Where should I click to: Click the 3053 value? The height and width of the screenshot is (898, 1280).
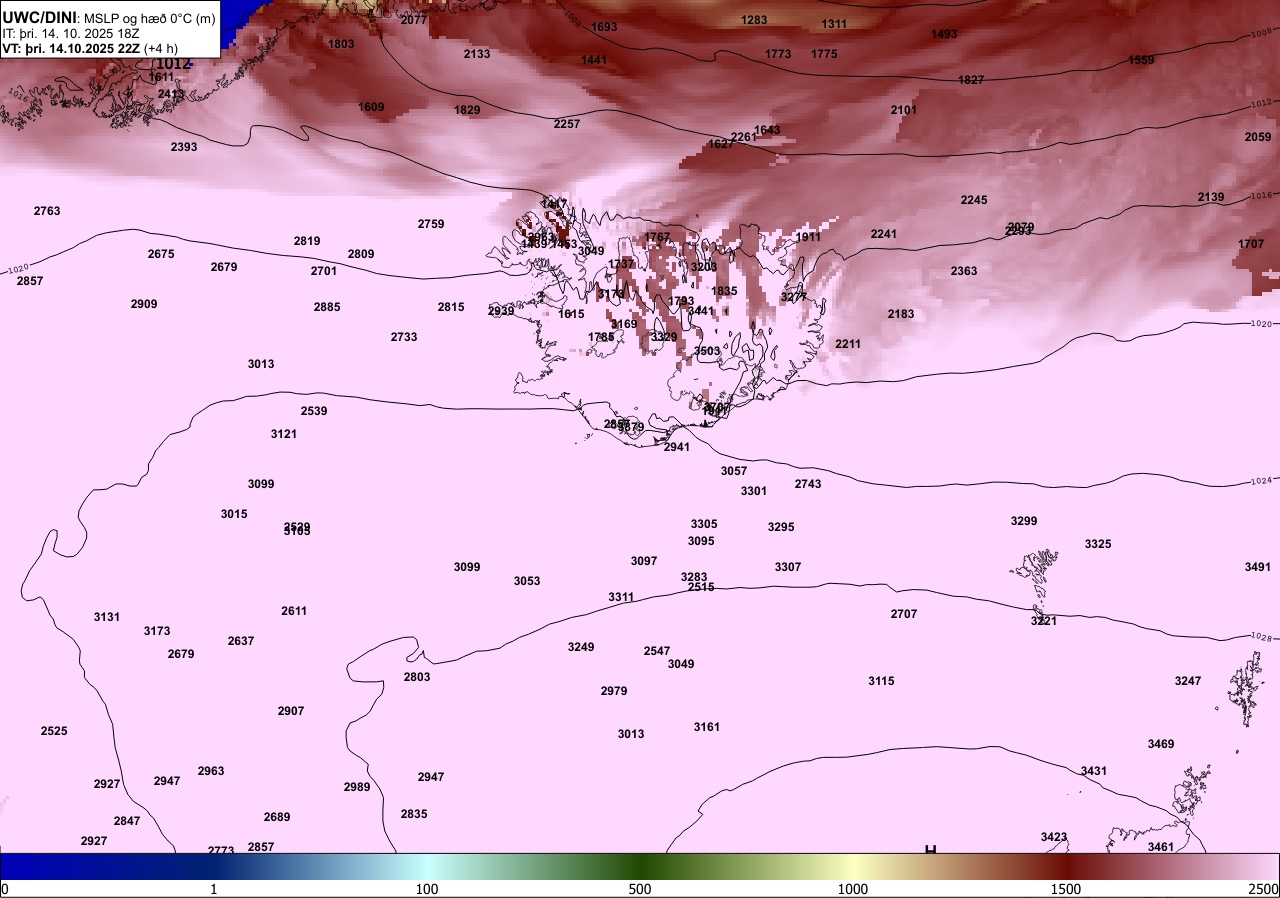tap(527, 581)
